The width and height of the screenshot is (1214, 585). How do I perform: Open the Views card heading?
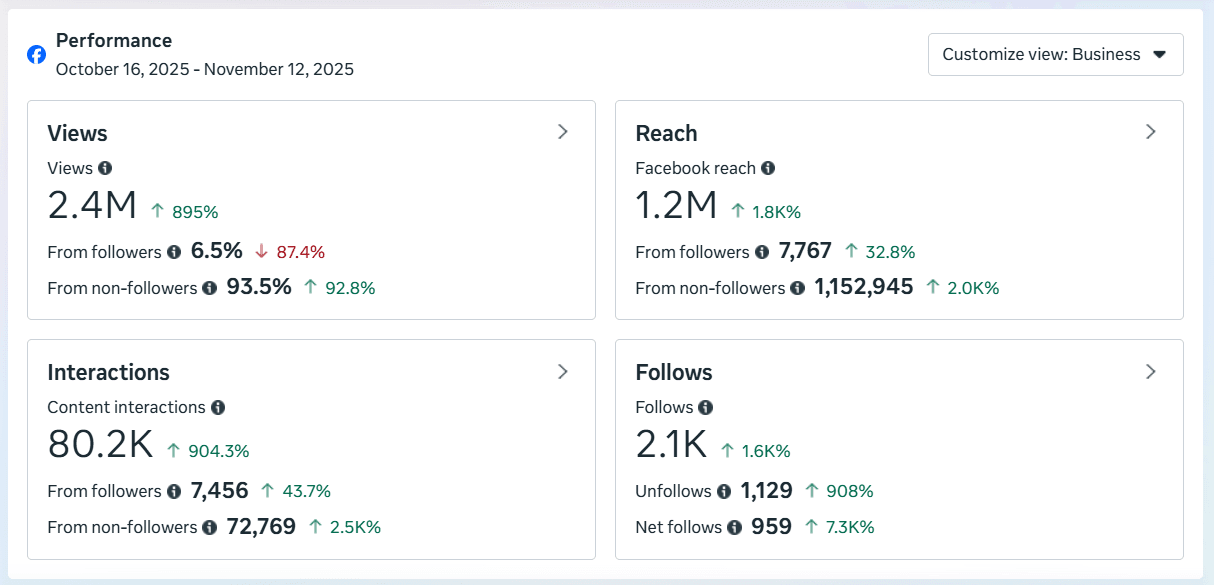click(x=77, y=133)
